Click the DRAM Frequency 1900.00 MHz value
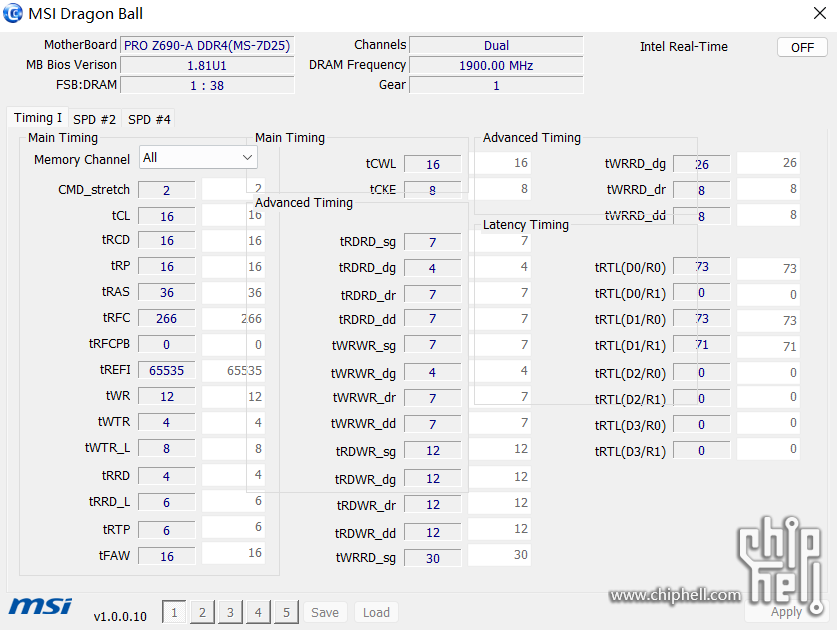 click(496, 66)
